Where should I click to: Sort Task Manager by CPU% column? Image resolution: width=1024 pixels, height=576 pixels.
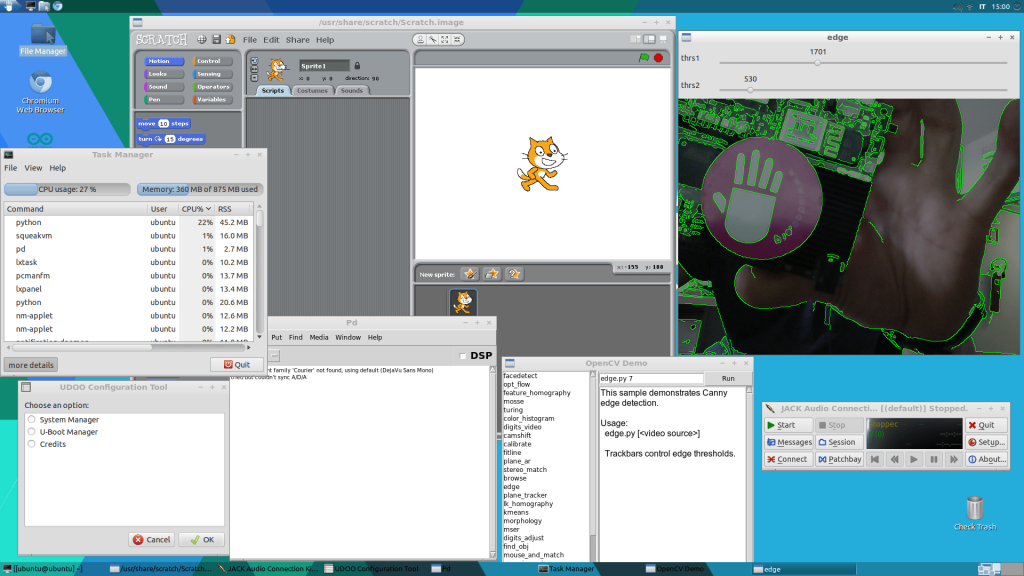[x=196, y=209]
